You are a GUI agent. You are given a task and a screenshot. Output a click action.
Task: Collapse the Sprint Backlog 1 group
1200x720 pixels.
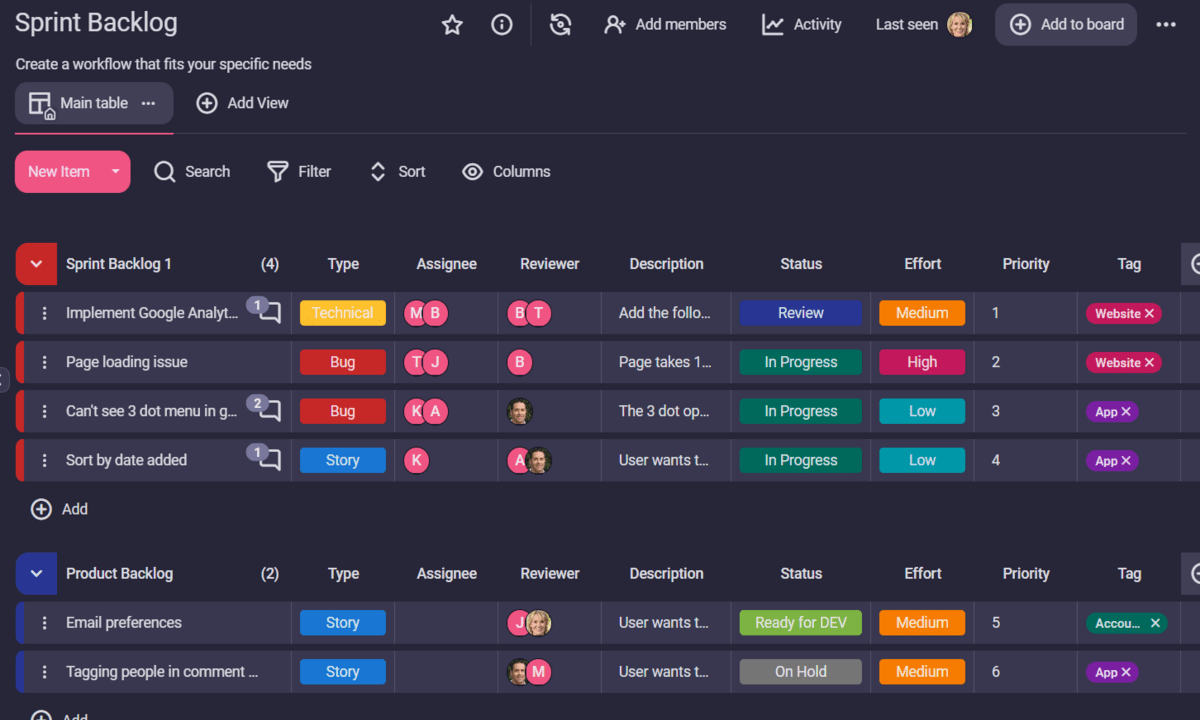(37, 264)
